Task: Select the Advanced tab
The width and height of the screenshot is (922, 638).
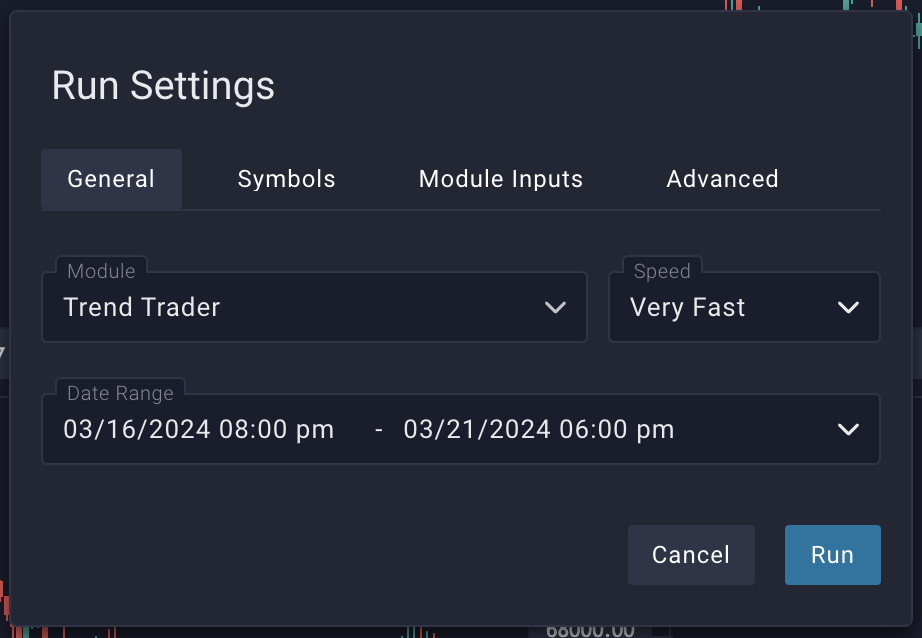Action: coord(722,180)
